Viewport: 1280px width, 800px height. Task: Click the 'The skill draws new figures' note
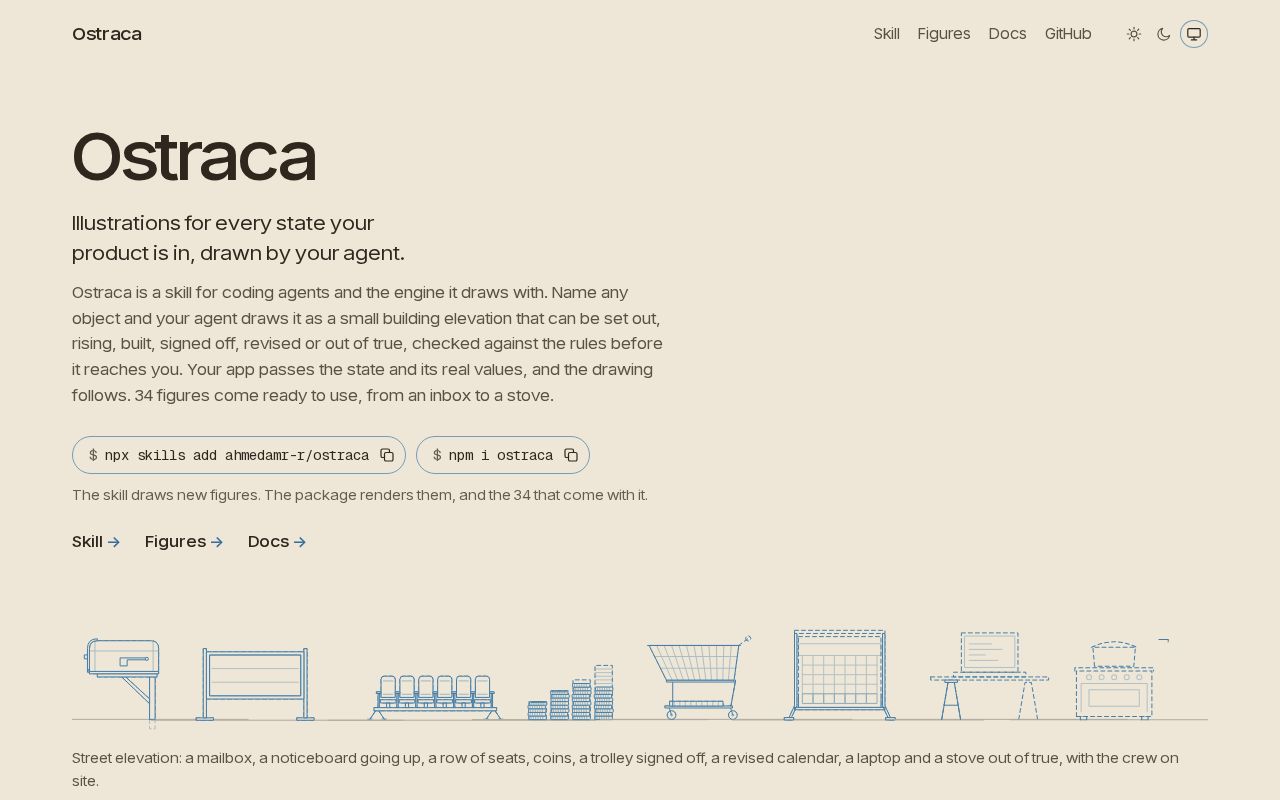360,495
